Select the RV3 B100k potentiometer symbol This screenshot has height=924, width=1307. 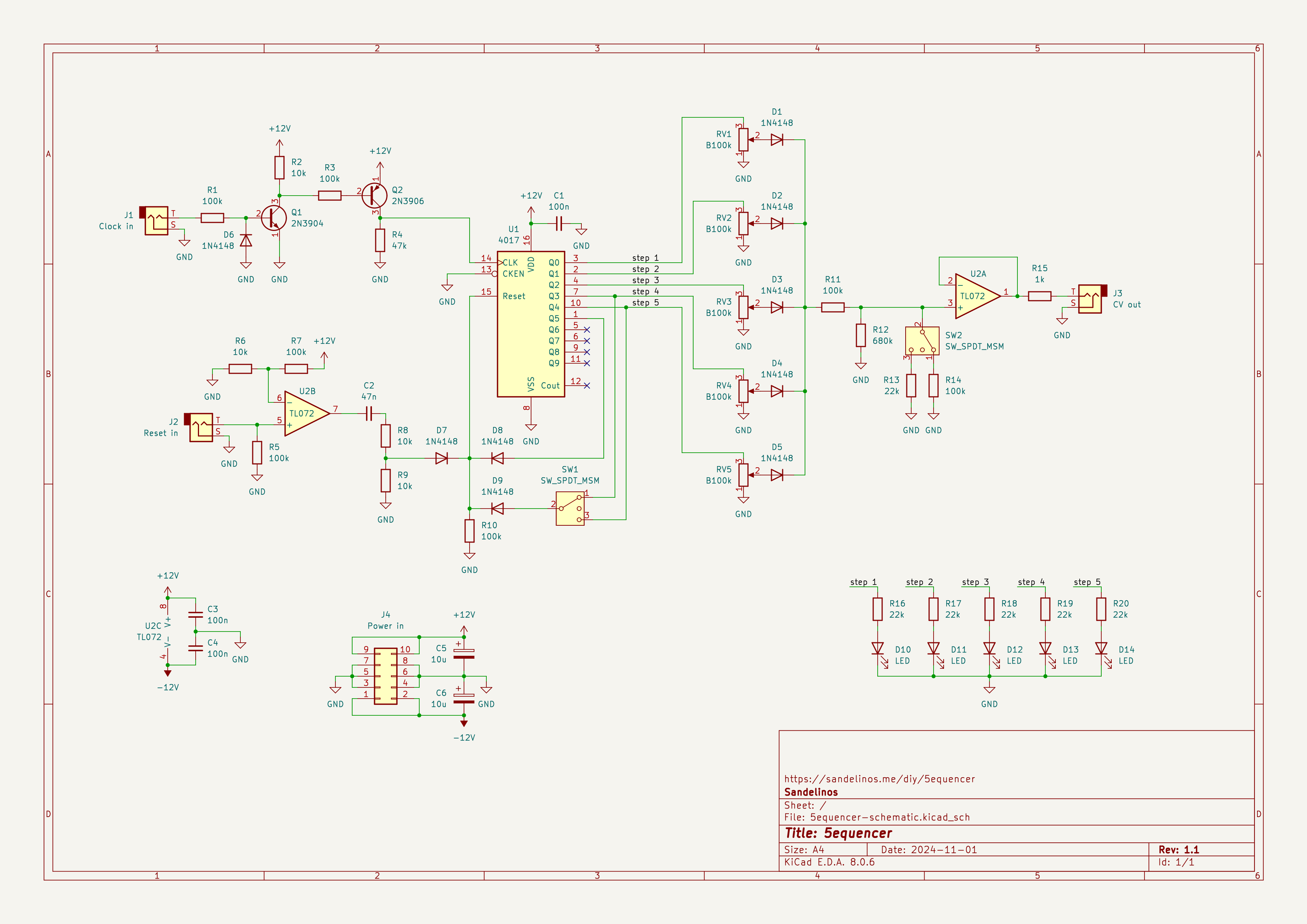pyautogui.click(x=744, y=307)
